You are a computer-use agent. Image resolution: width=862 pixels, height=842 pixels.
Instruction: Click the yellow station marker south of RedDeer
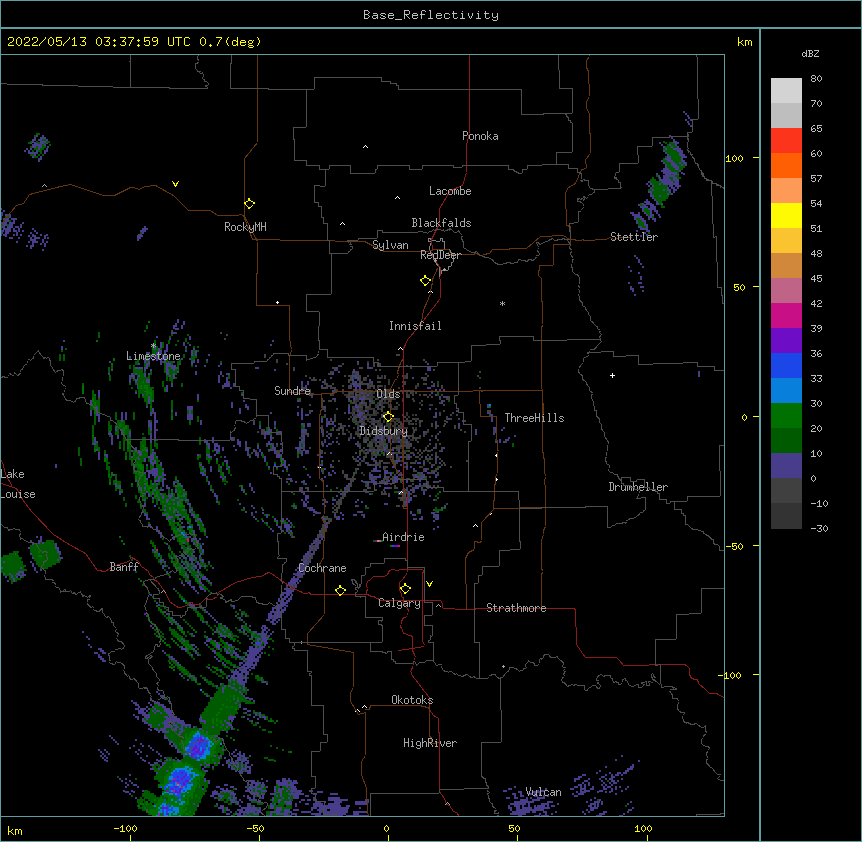click(425, 281)
